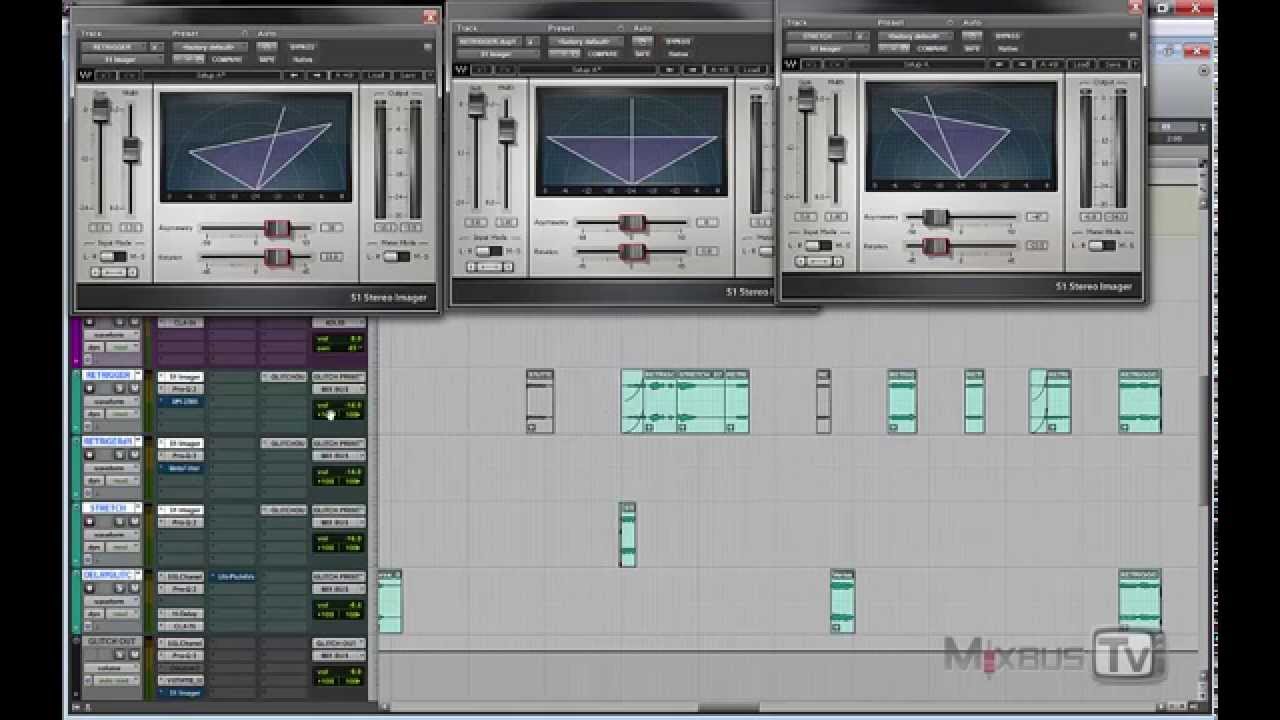Click the Waves logo in STRETCH plugin window

tap(791, 64)
